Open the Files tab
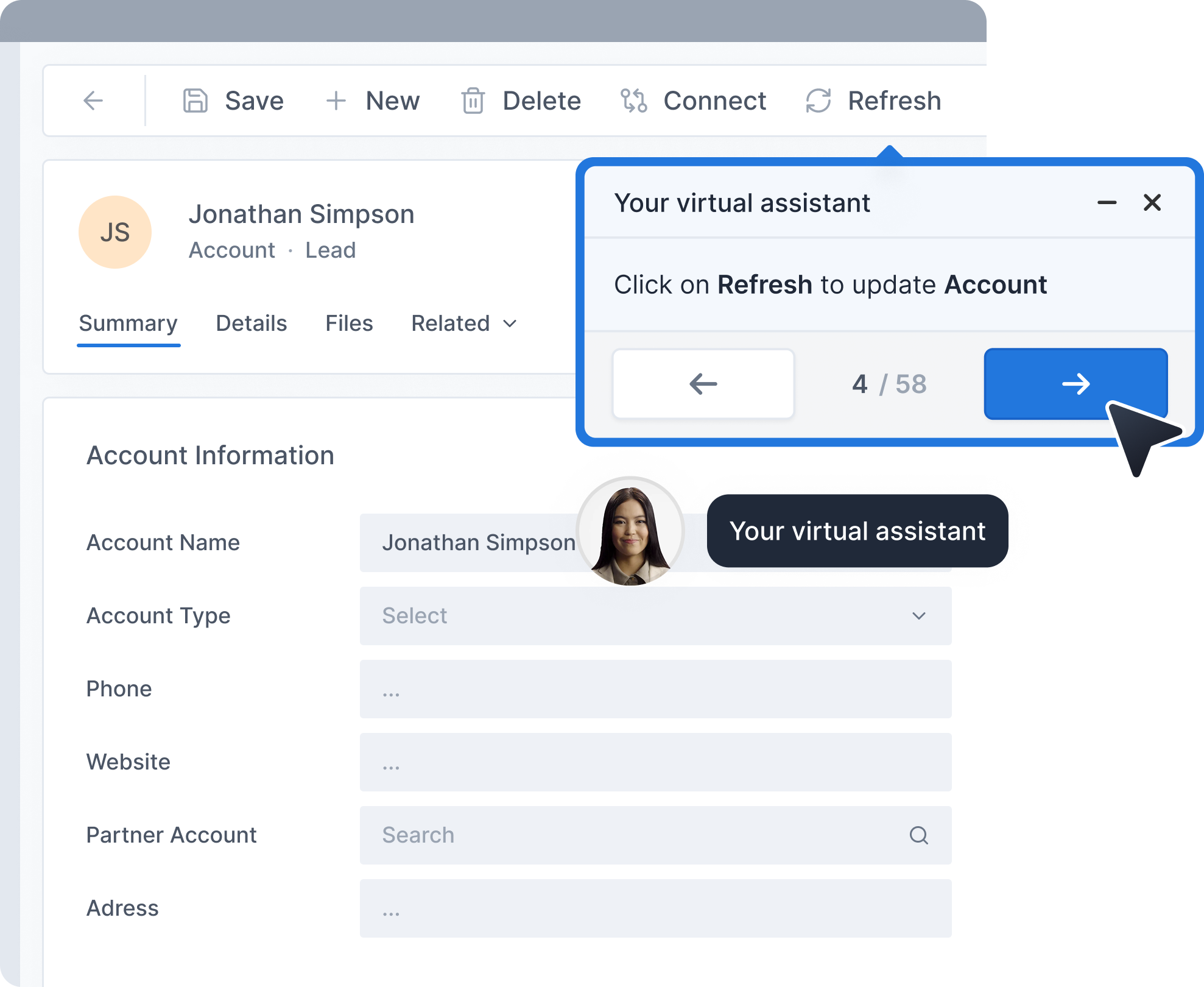1204x987 pixels. pos(349,324)
